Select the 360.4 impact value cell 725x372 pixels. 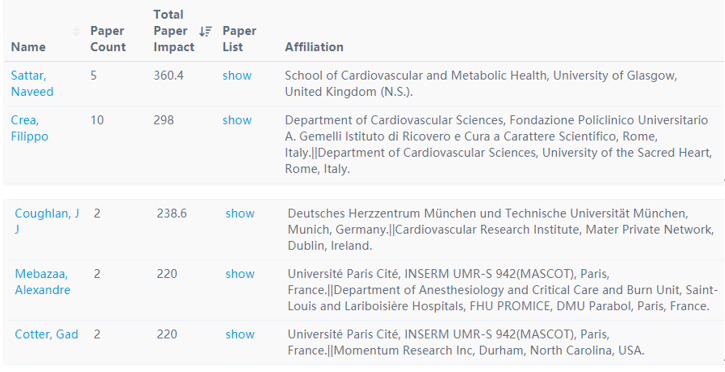click(168, 75)
